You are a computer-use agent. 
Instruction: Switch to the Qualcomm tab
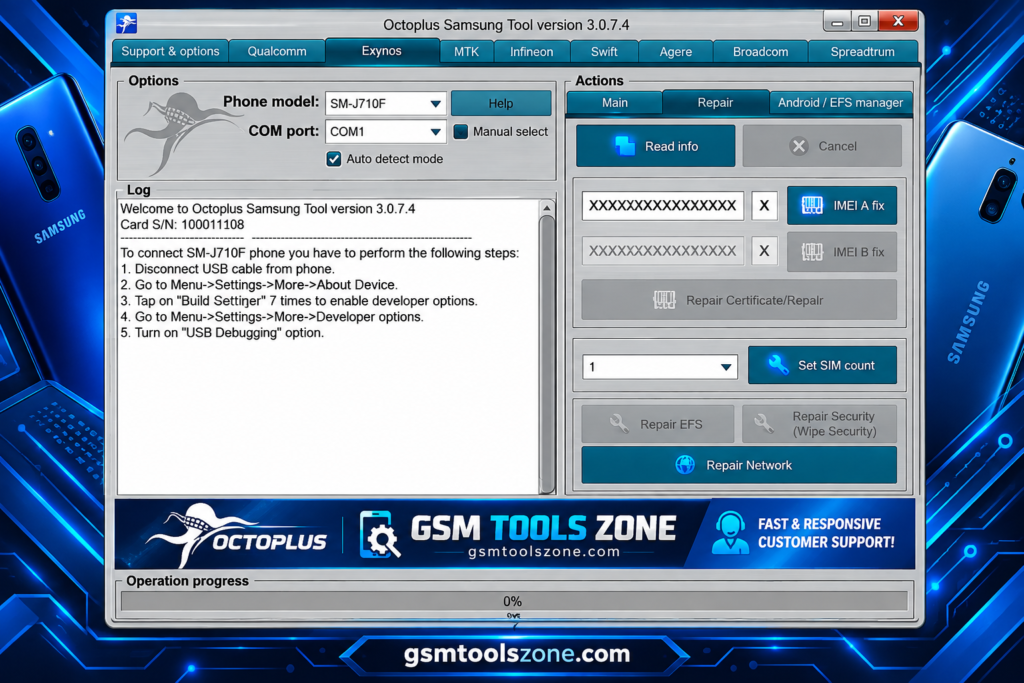[x=276, y=52]
